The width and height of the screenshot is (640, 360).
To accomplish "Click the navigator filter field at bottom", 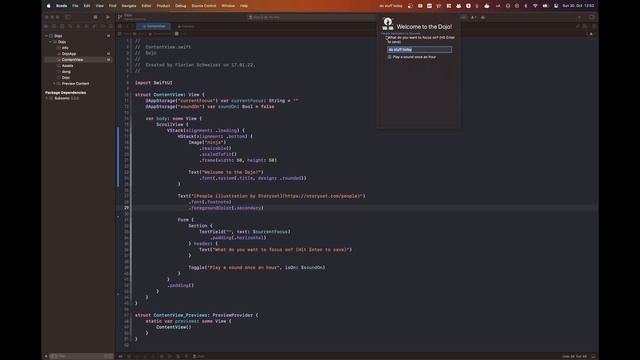I will 82,356.
